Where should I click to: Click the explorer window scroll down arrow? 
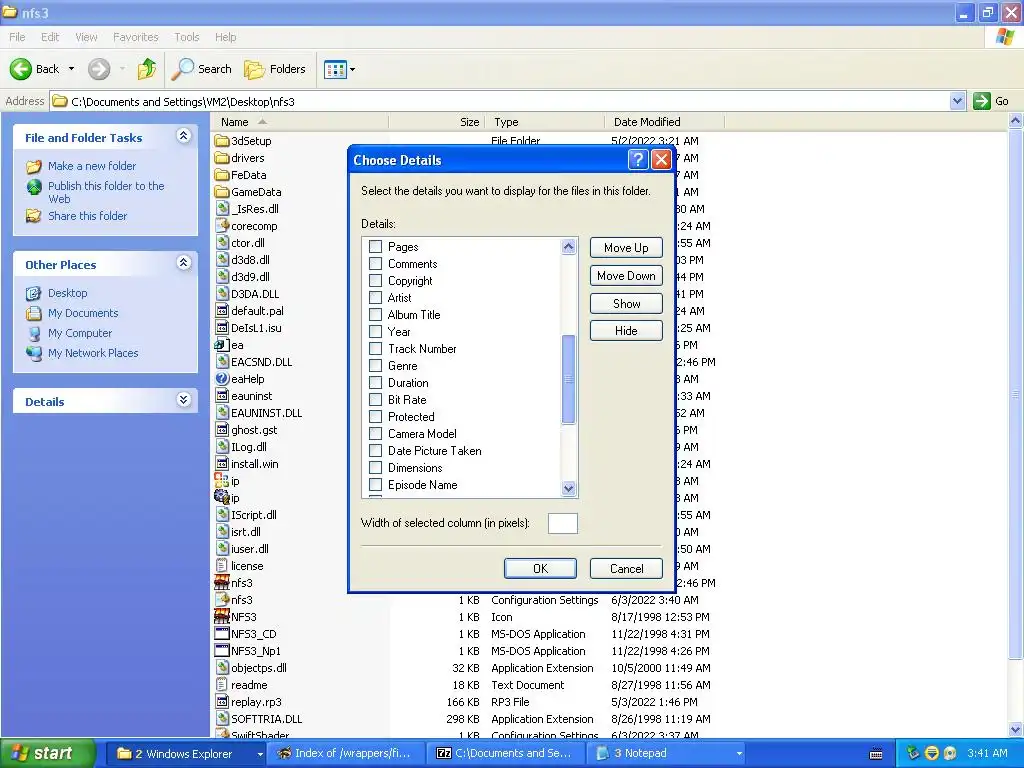coord(1016,730)
